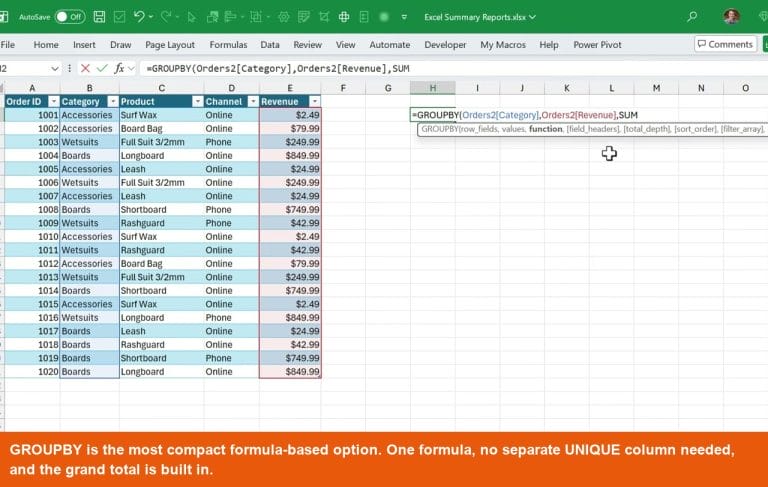
Task: Select column F header
Action: [343, 88]
